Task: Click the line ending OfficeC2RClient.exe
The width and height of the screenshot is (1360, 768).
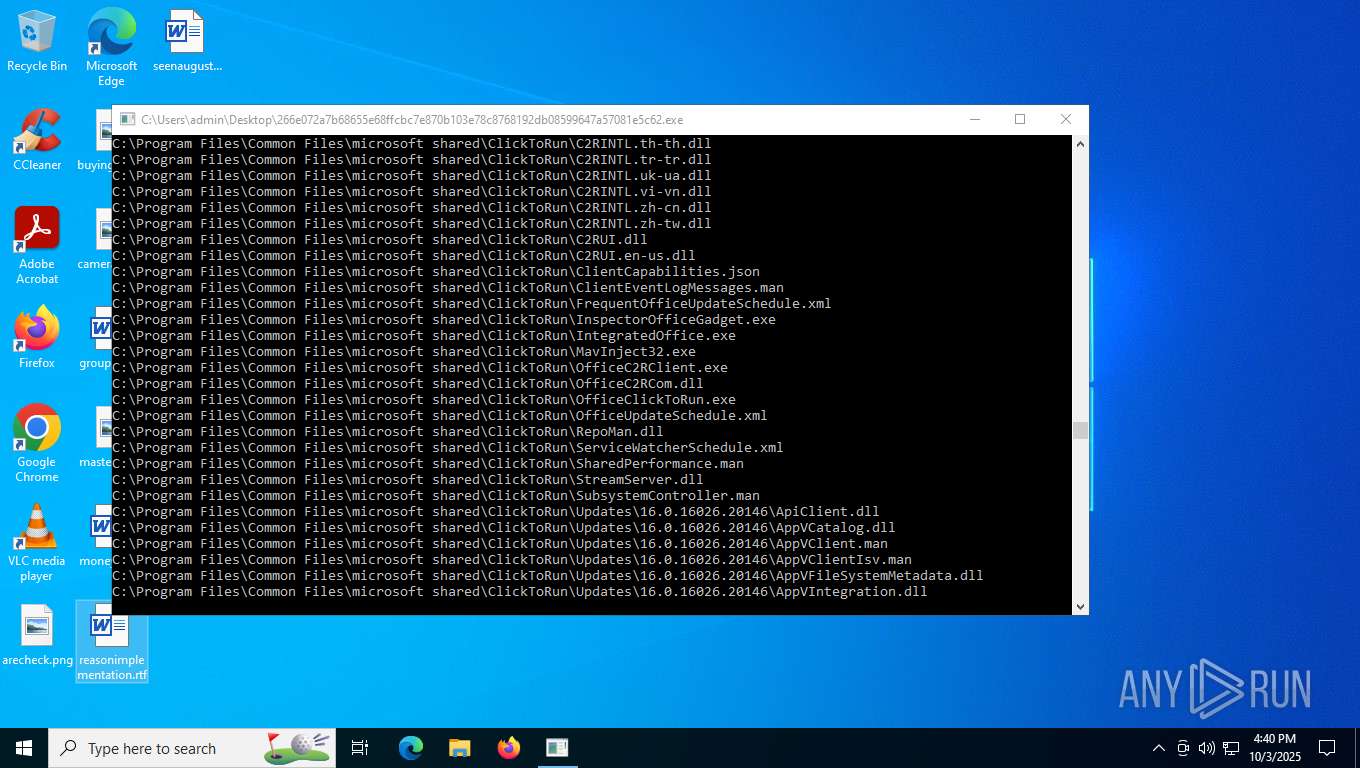Action: point(420,368)
